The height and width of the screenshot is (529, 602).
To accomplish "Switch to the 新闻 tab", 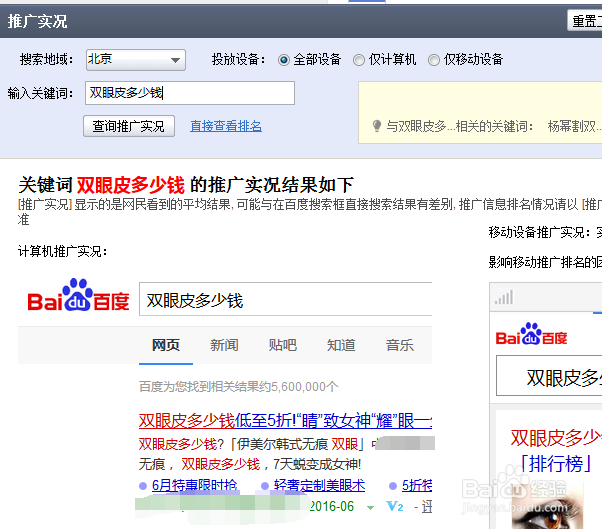I will (224, 345).
